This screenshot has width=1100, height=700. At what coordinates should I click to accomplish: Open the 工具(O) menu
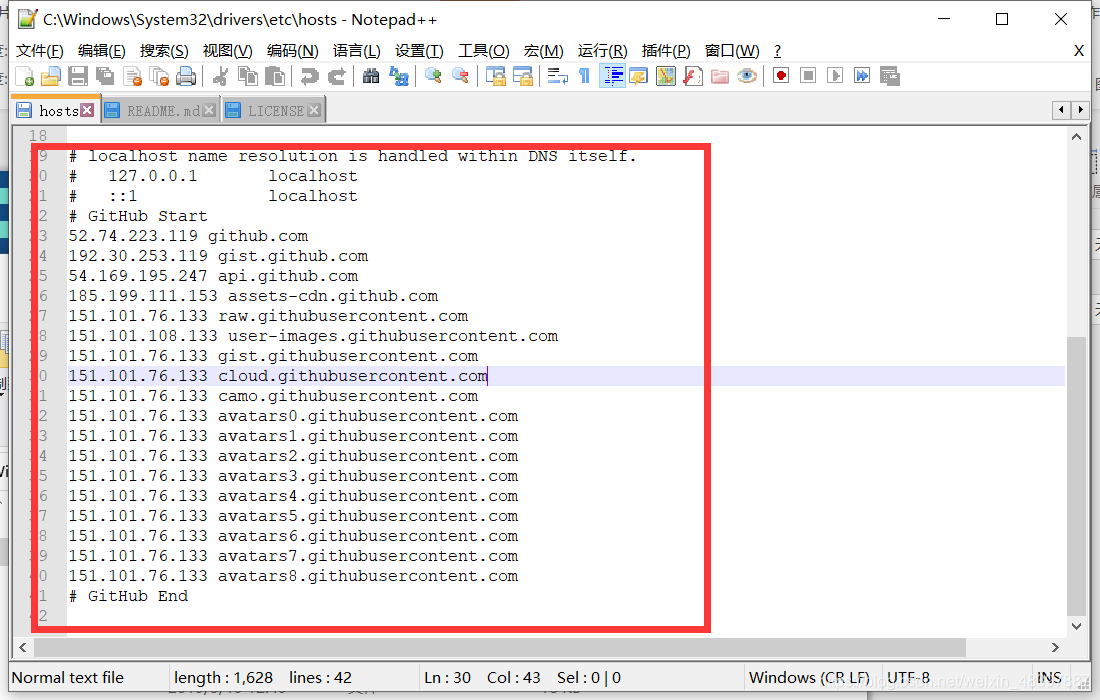click(x=483, y=51)
